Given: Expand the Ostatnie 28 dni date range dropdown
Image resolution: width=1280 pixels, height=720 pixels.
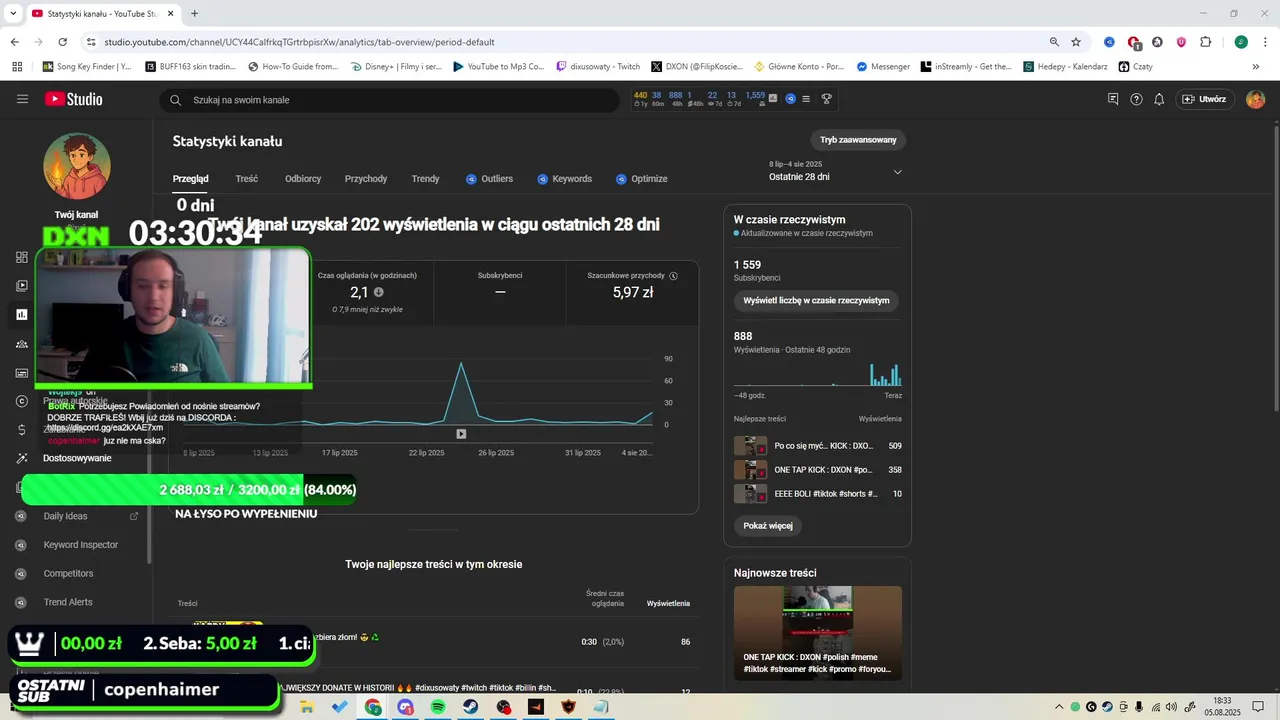Looking at the screenshot, I should (897, 172).
